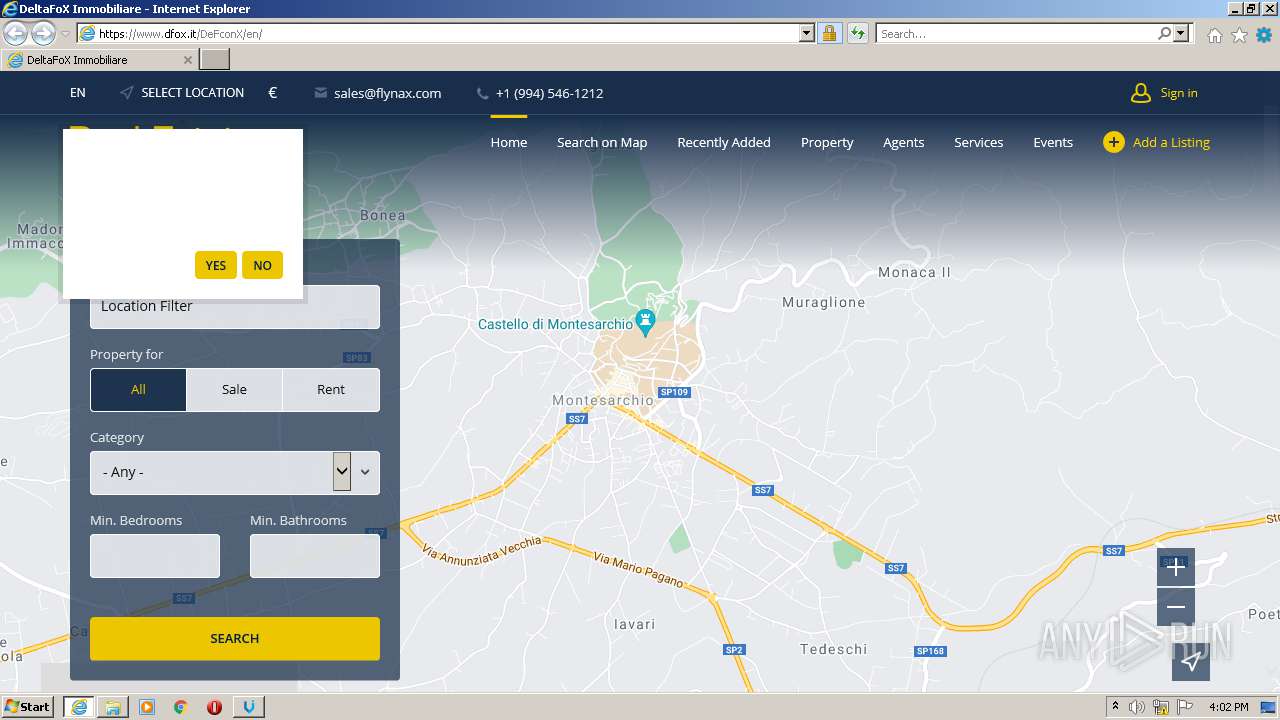Open the Events menu item
This screenshot has width=1280, height=720.
[1053, 142]
